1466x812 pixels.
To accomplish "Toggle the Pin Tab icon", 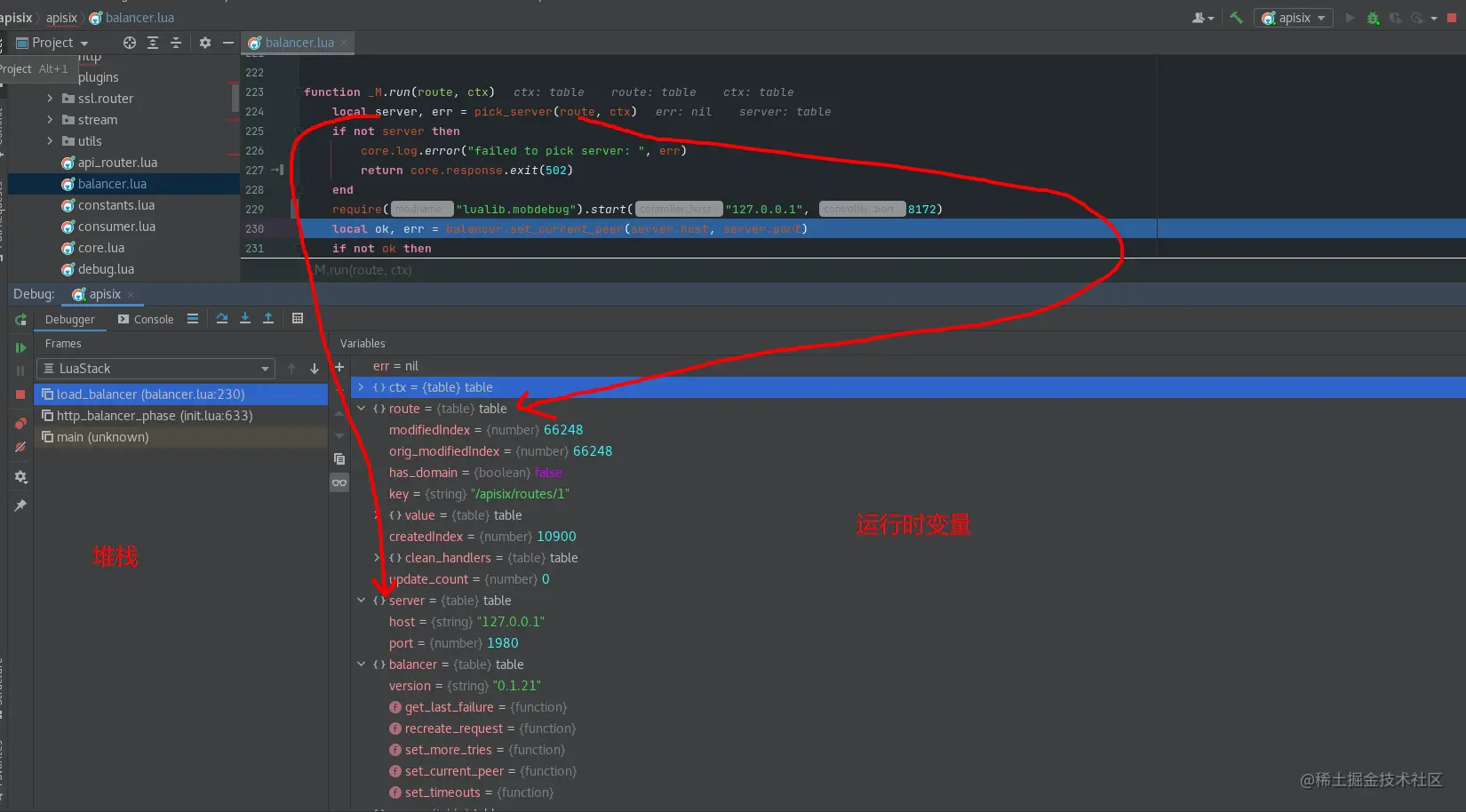I will 20,506.
